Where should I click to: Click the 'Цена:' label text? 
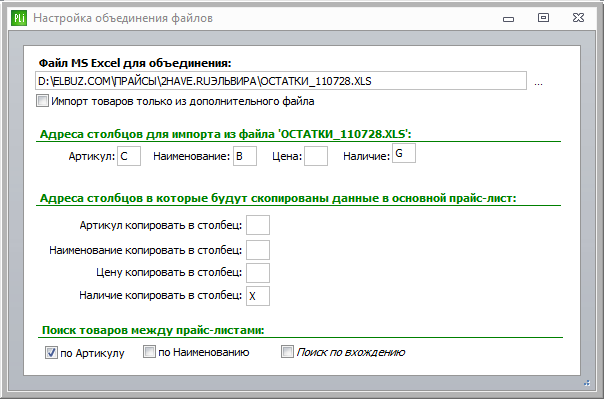click(287, 156)
